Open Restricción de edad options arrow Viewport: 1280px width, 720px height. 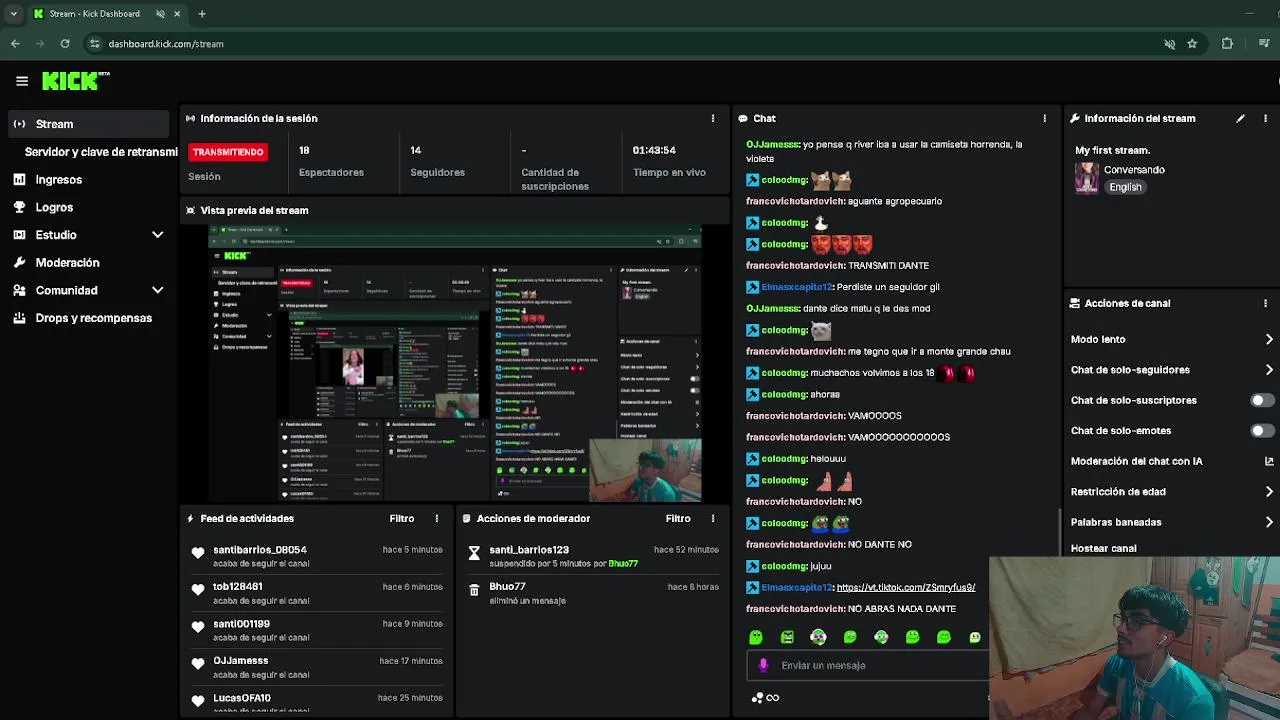click(1269, 492)
